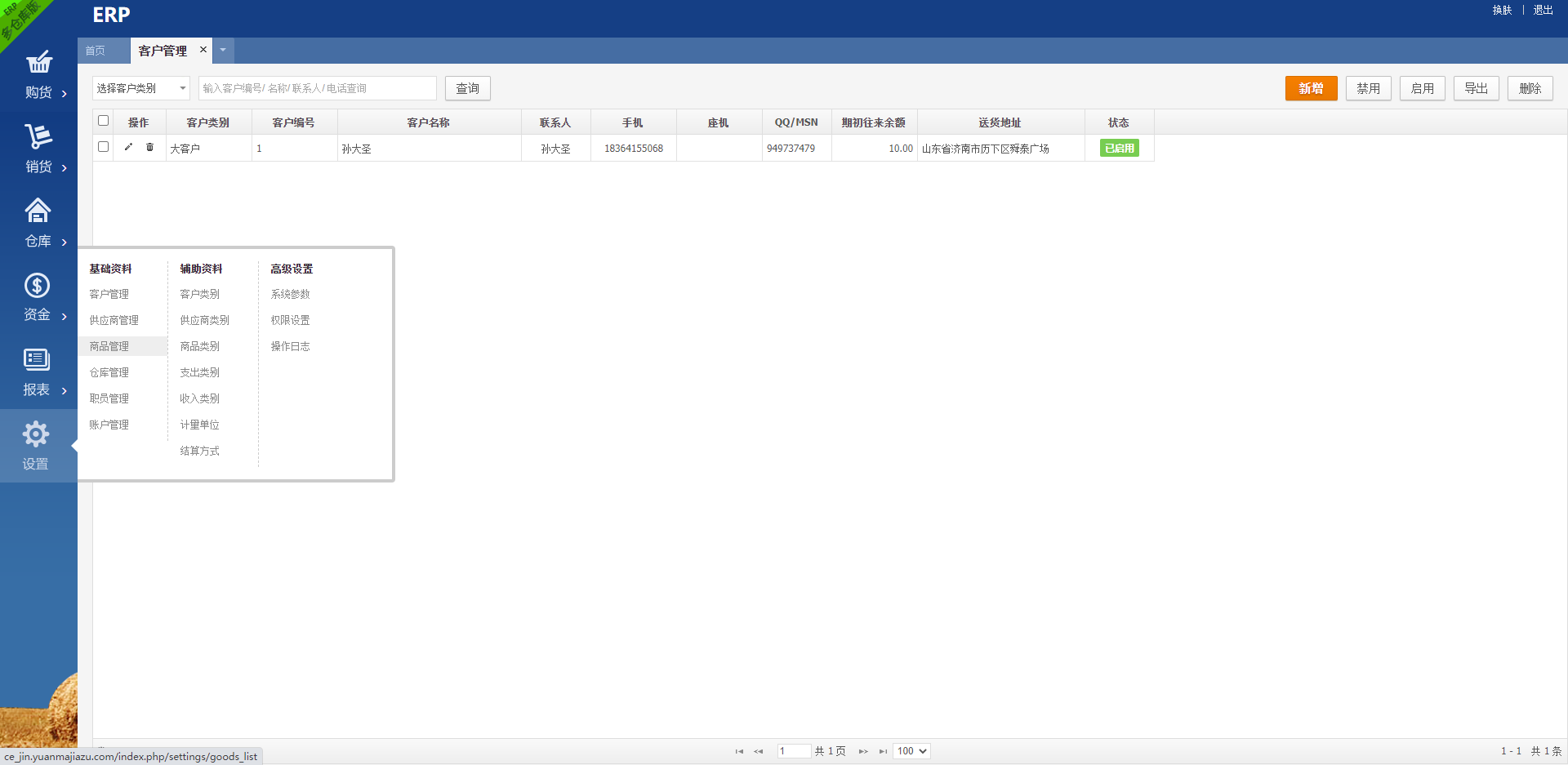Sort by 客户编号 column header
Screen dimensions: 1568x765
click(294, 122)
